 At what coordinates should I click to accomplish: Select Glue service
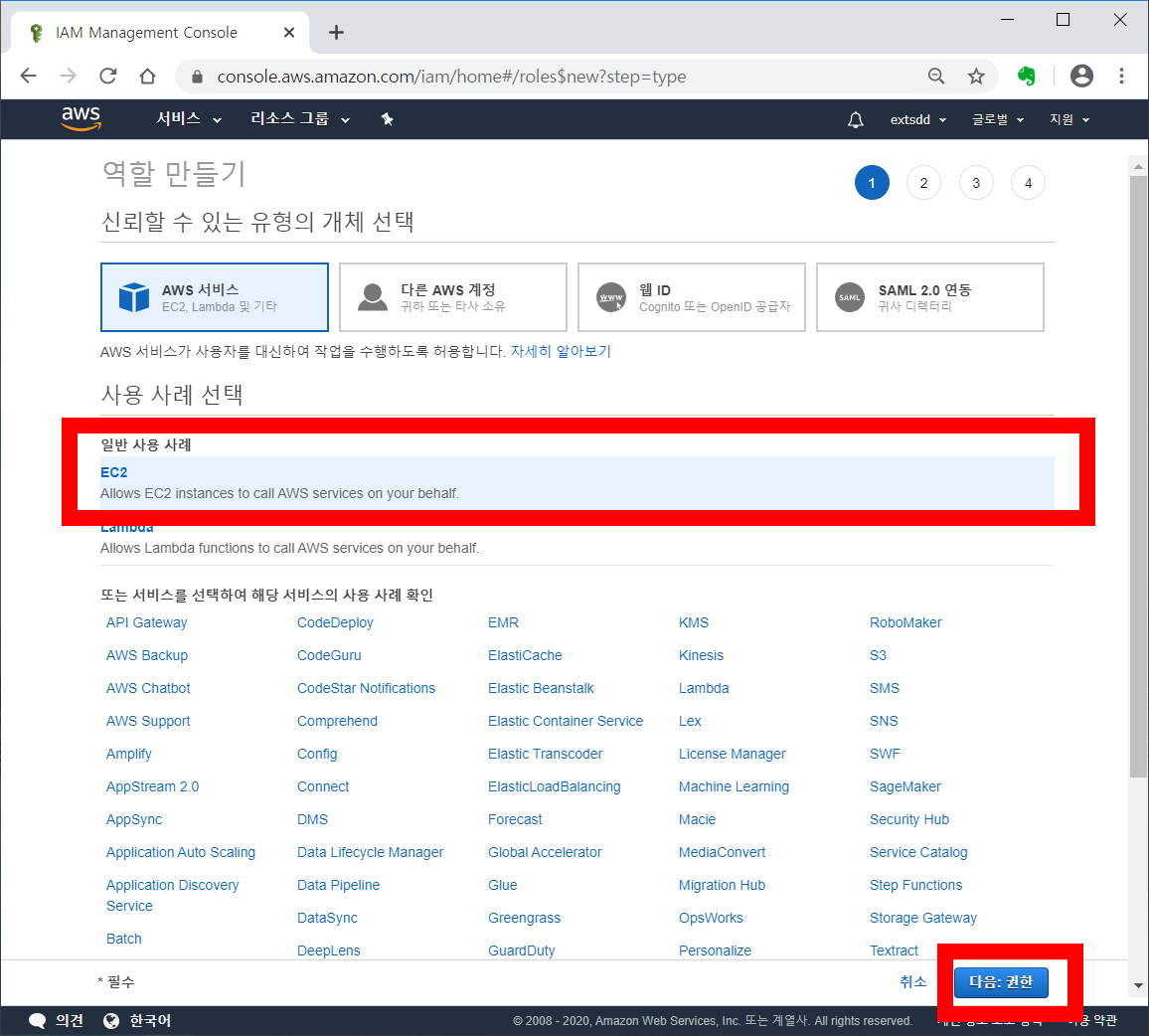tap(503, 885)
